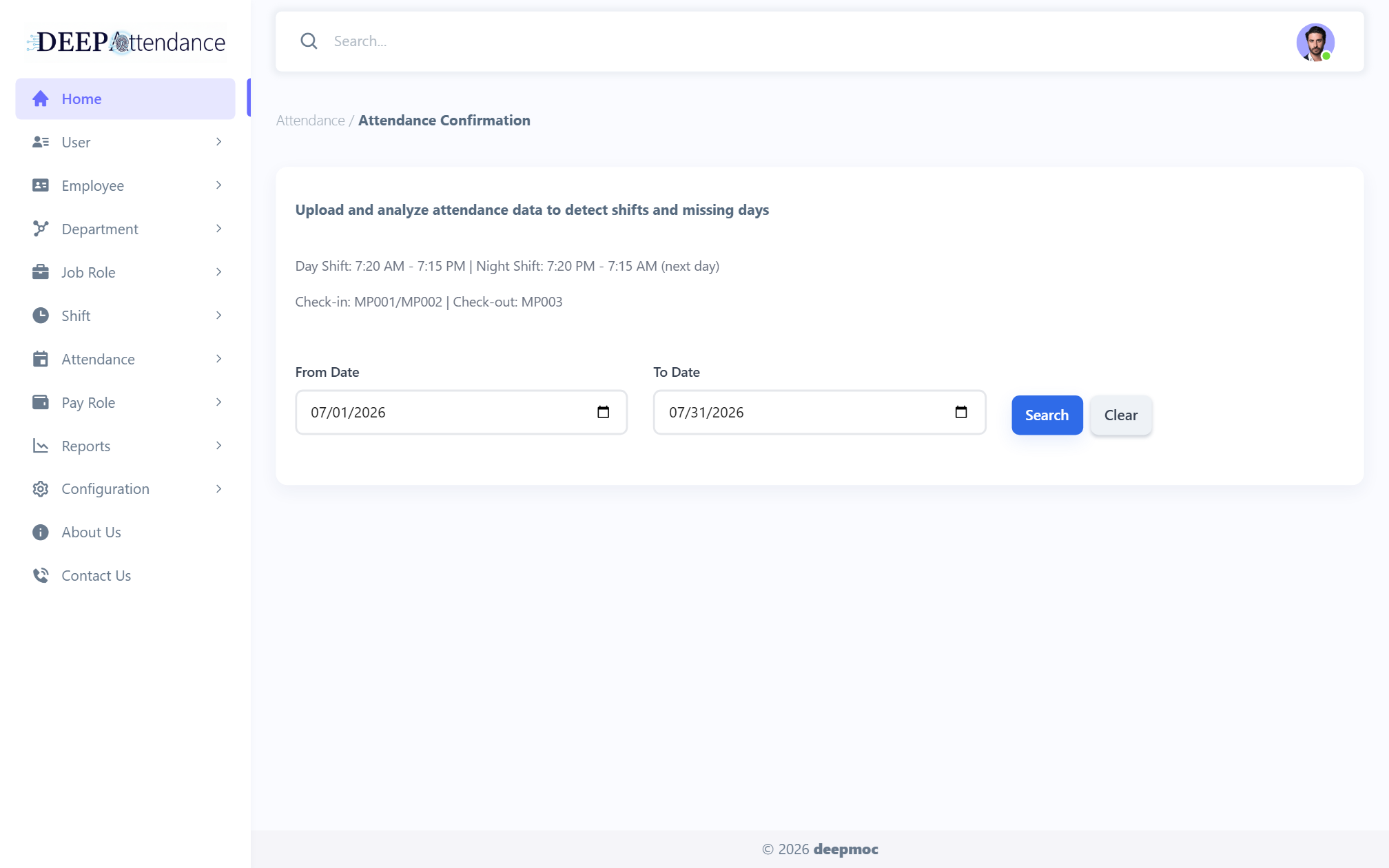The height and width of the screenshot is (868, 1389).
Task: Click the Day Shift / Night Shift times text
Action: coord(507,266)
